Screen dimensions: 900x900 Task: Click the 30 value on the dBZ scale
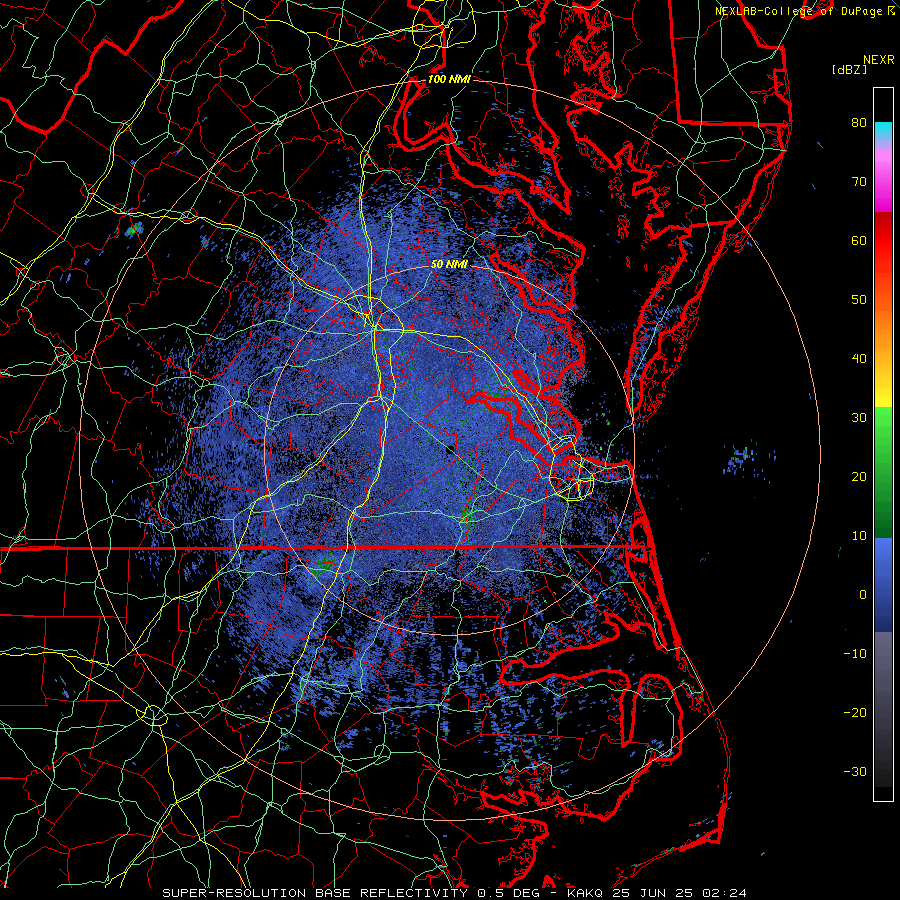coord(859,417)
